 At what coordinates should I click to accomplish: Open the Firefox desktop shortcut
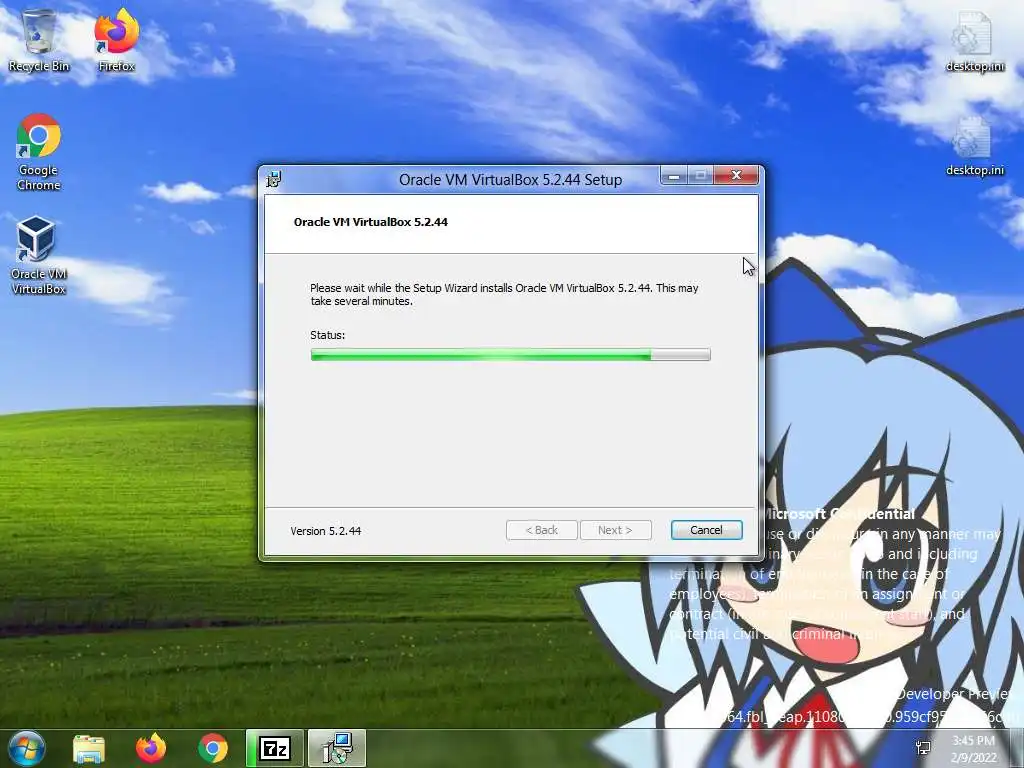coord(116,40)
